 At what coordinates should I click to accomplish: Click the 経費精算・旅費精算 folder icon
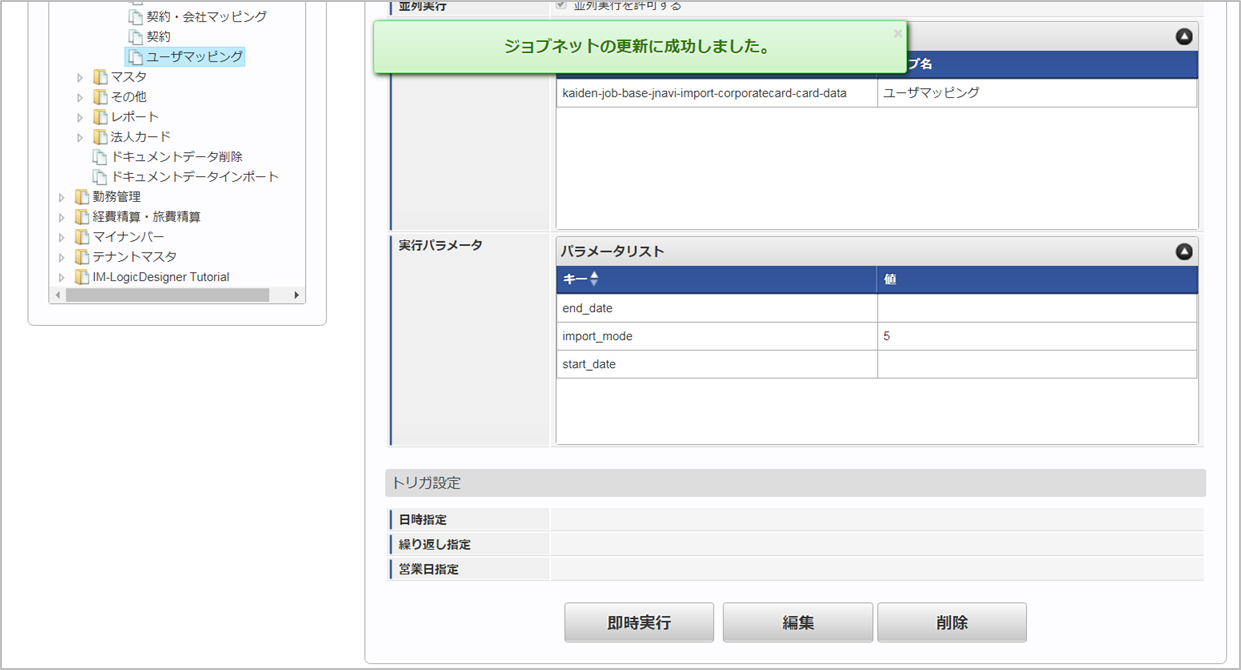[x=82, y=217]
